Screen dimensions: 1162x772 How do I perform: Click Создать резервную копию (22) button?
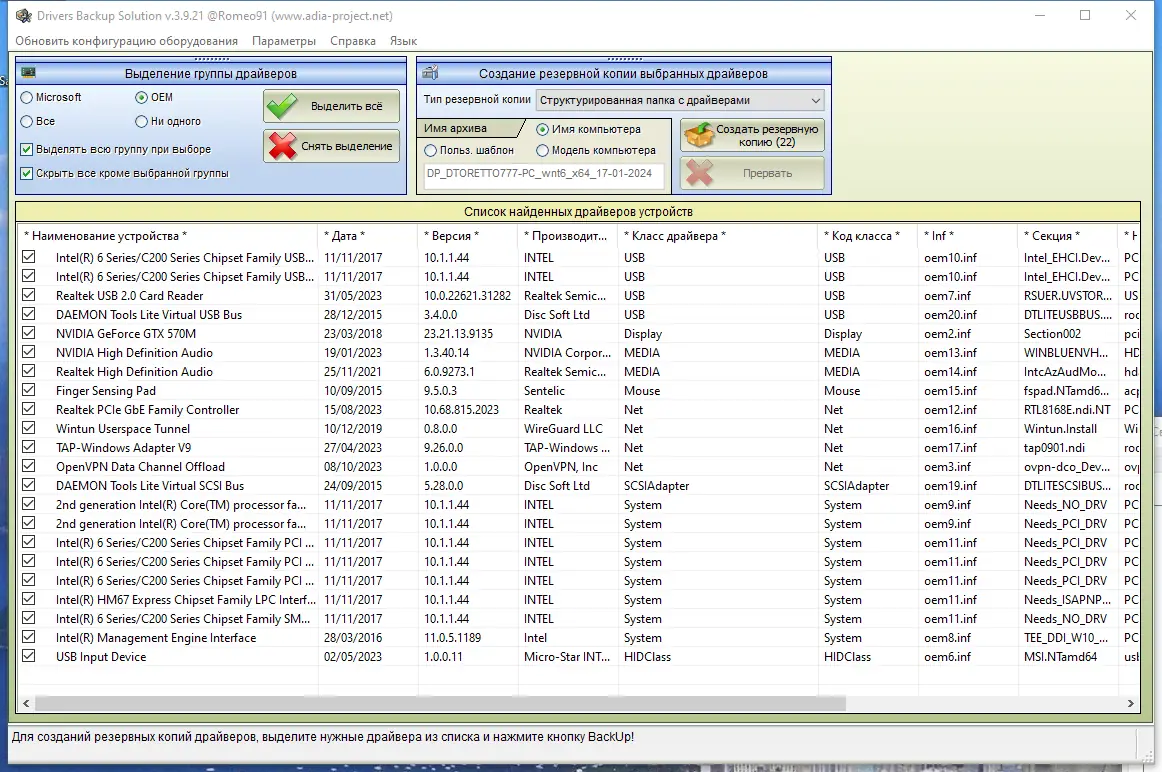[x=752, y=136]
